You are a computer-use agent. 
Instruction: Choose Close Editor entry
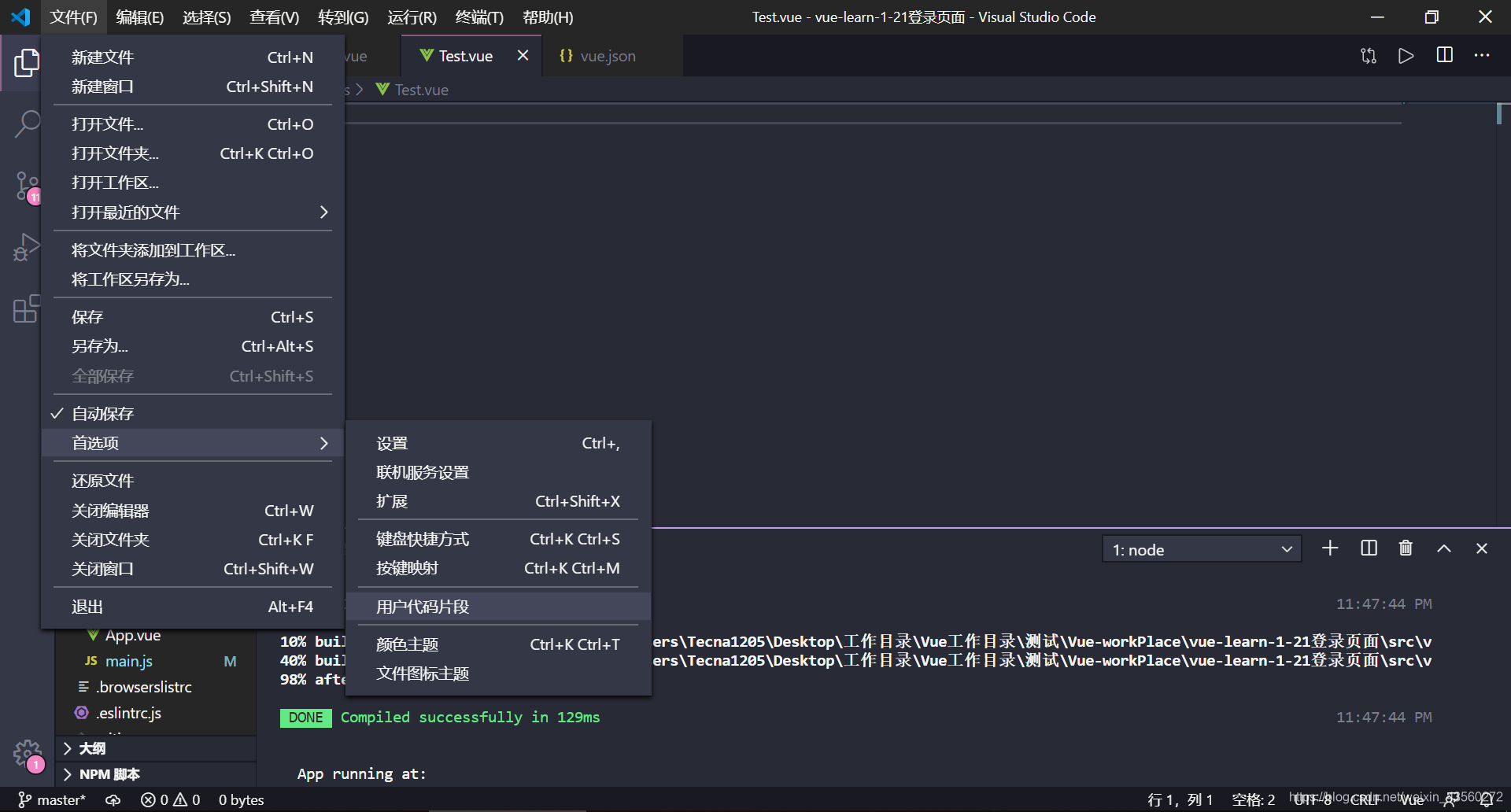coord(193,511)
